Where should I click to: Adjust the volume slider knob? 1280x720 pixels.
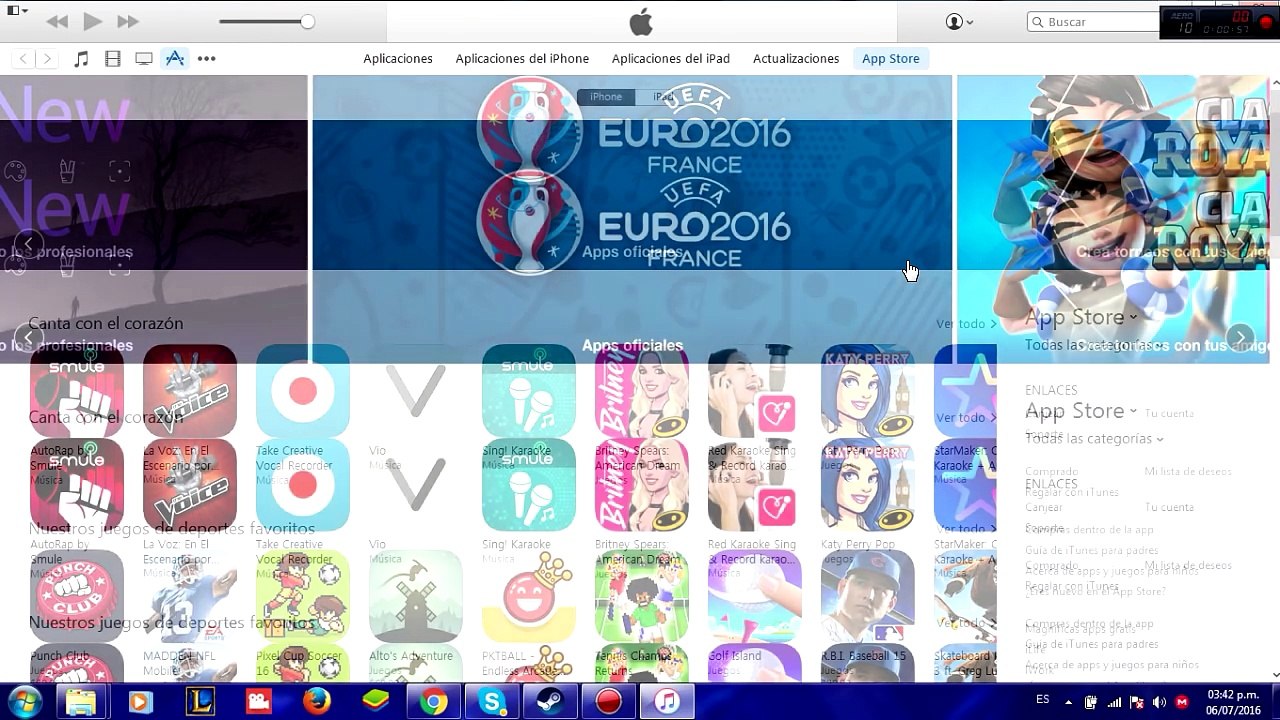tap(307, 21)
